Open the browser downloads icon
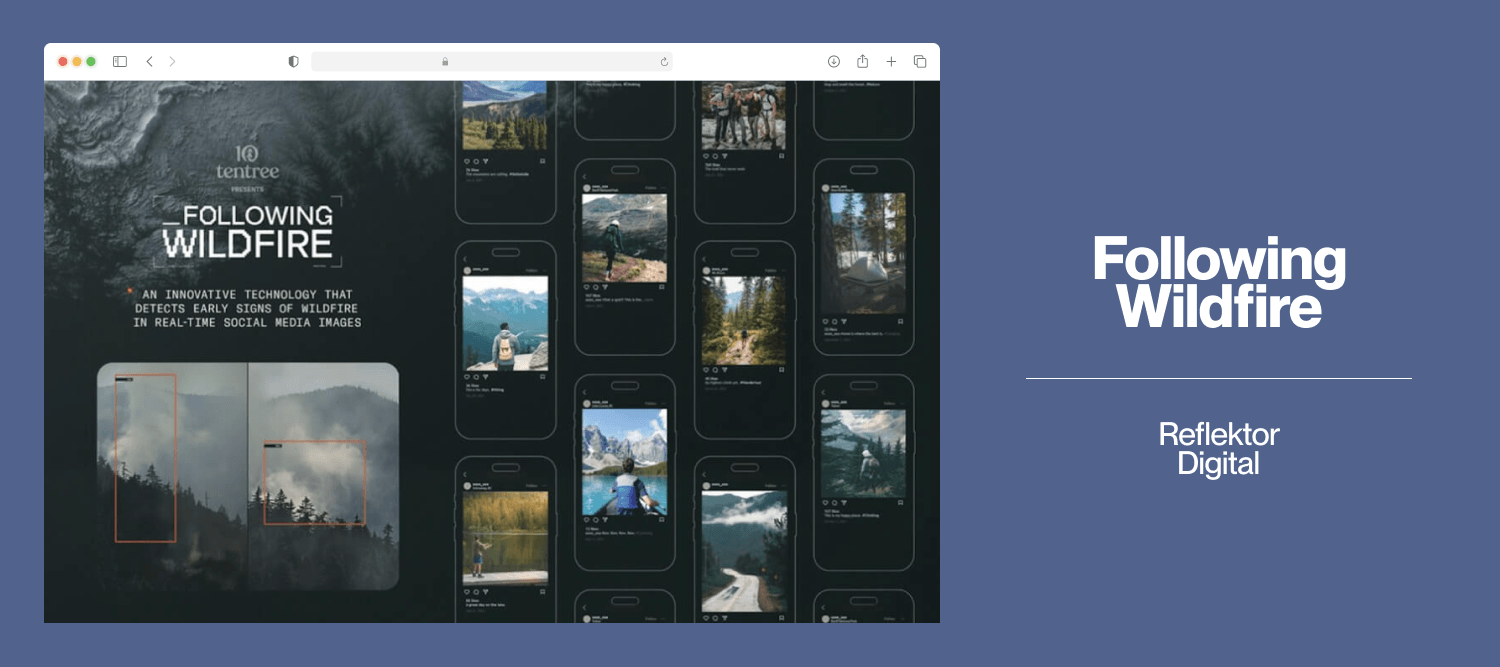This screenshot has height=667, width=1500. (x=834, y=62)
